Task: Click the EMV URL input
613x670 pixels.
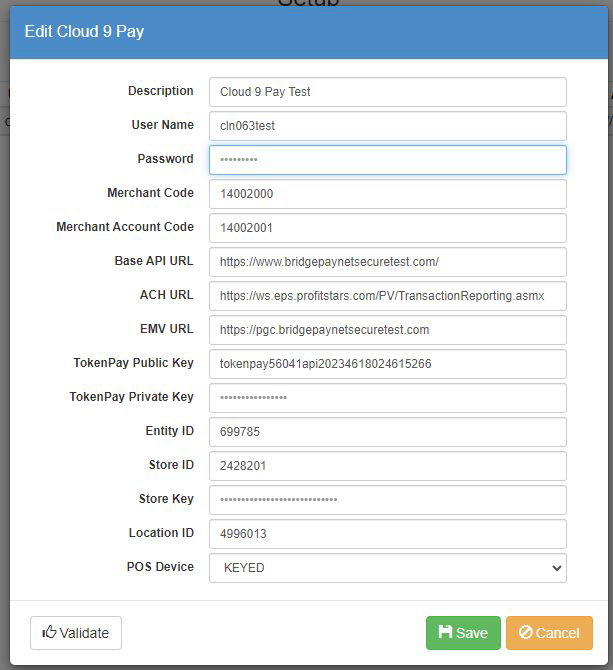Action: coord(387,330)
